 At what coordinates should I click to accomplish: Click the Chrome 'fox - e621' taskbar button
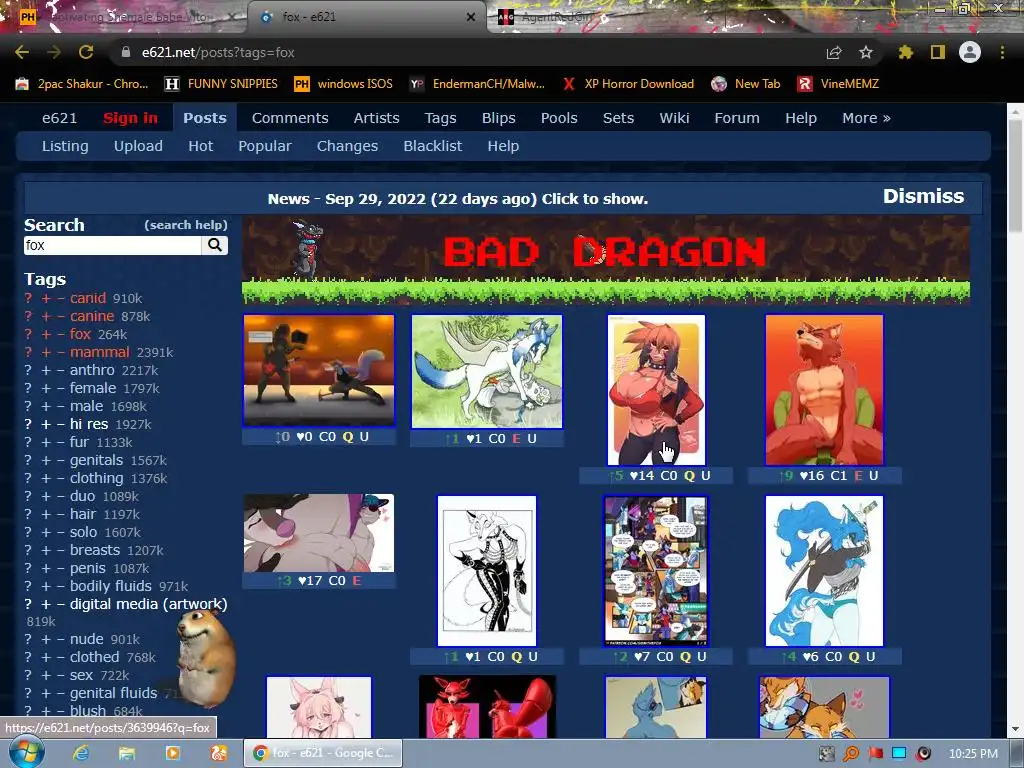323,753
